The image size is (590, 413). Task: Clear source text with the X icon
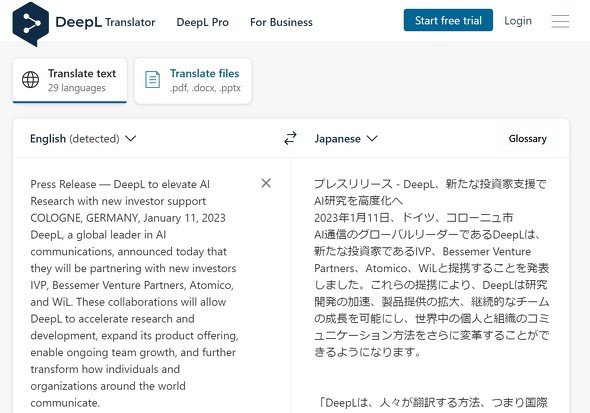[x=266, y=183]
